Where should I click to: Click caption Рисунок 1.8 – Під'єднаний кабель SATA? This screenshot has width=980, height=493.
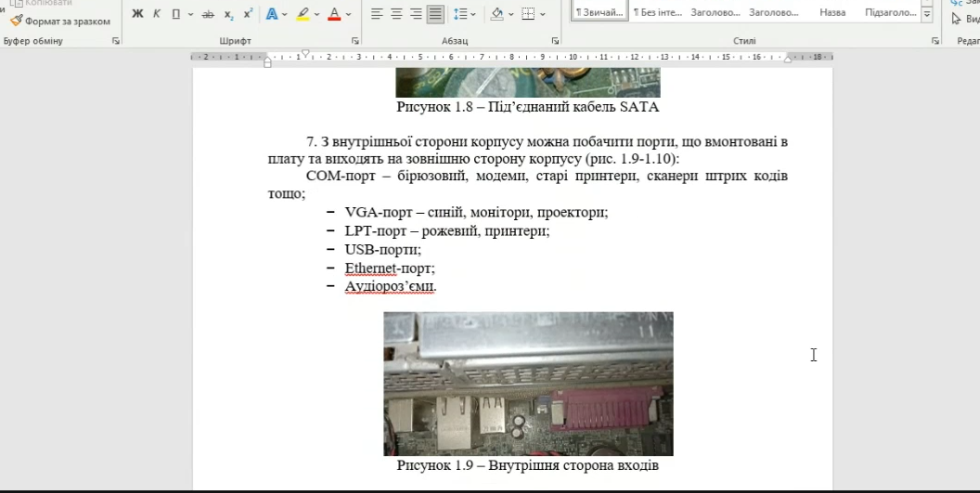point(528,107)
